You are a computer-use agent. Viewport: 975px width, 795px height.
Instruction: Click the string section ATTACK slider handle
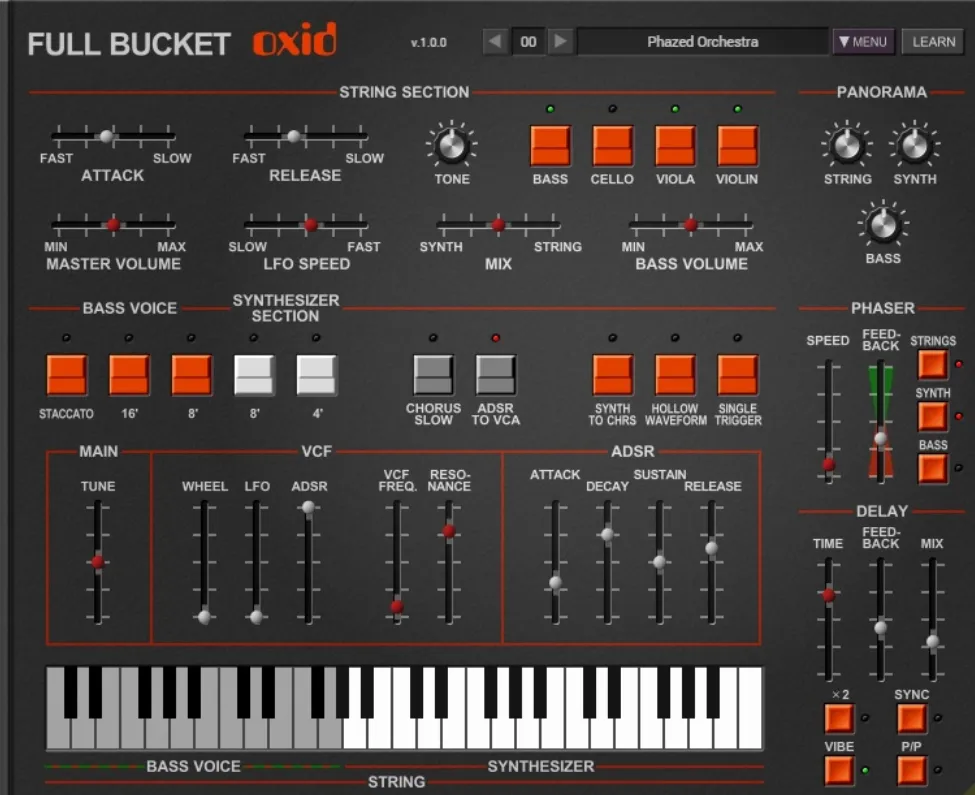[107, 136]
